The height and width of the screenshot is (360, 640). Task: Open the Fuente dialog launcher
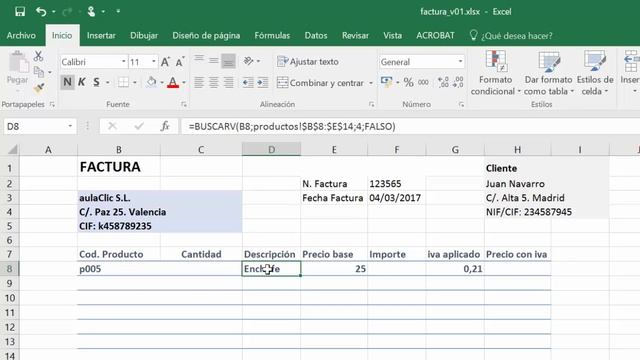pyautogui.click(x=184, y=104)
